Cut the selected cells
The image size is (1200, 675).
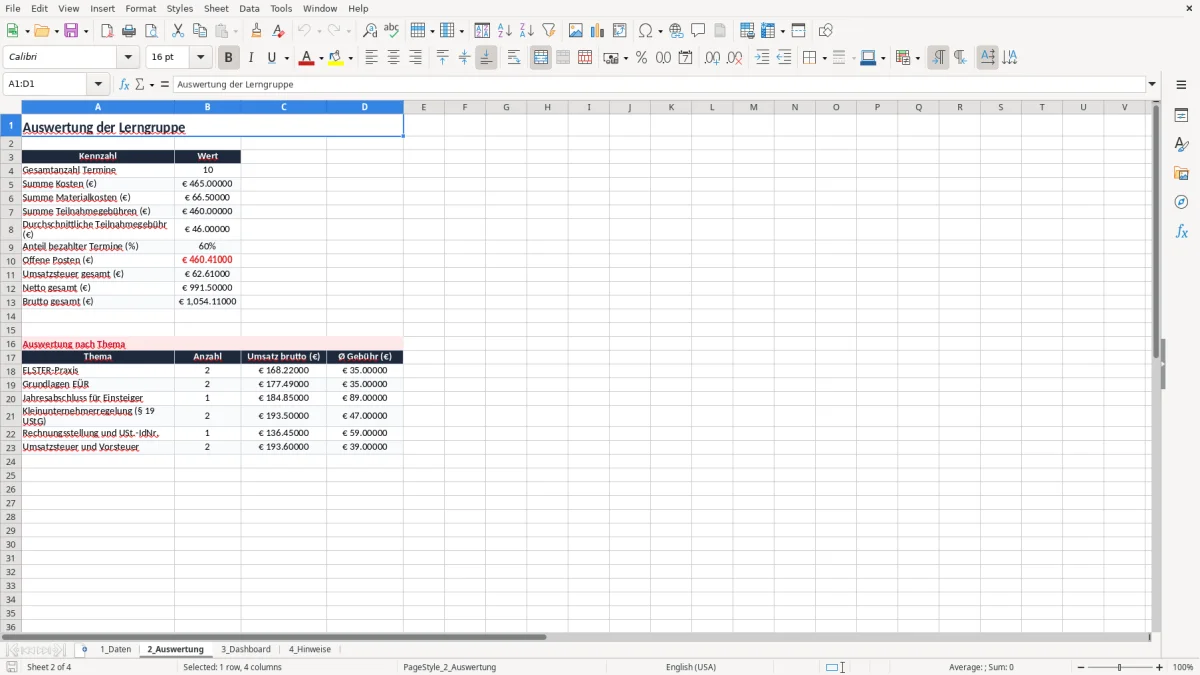pyautogui.click(x=178, y=31)
